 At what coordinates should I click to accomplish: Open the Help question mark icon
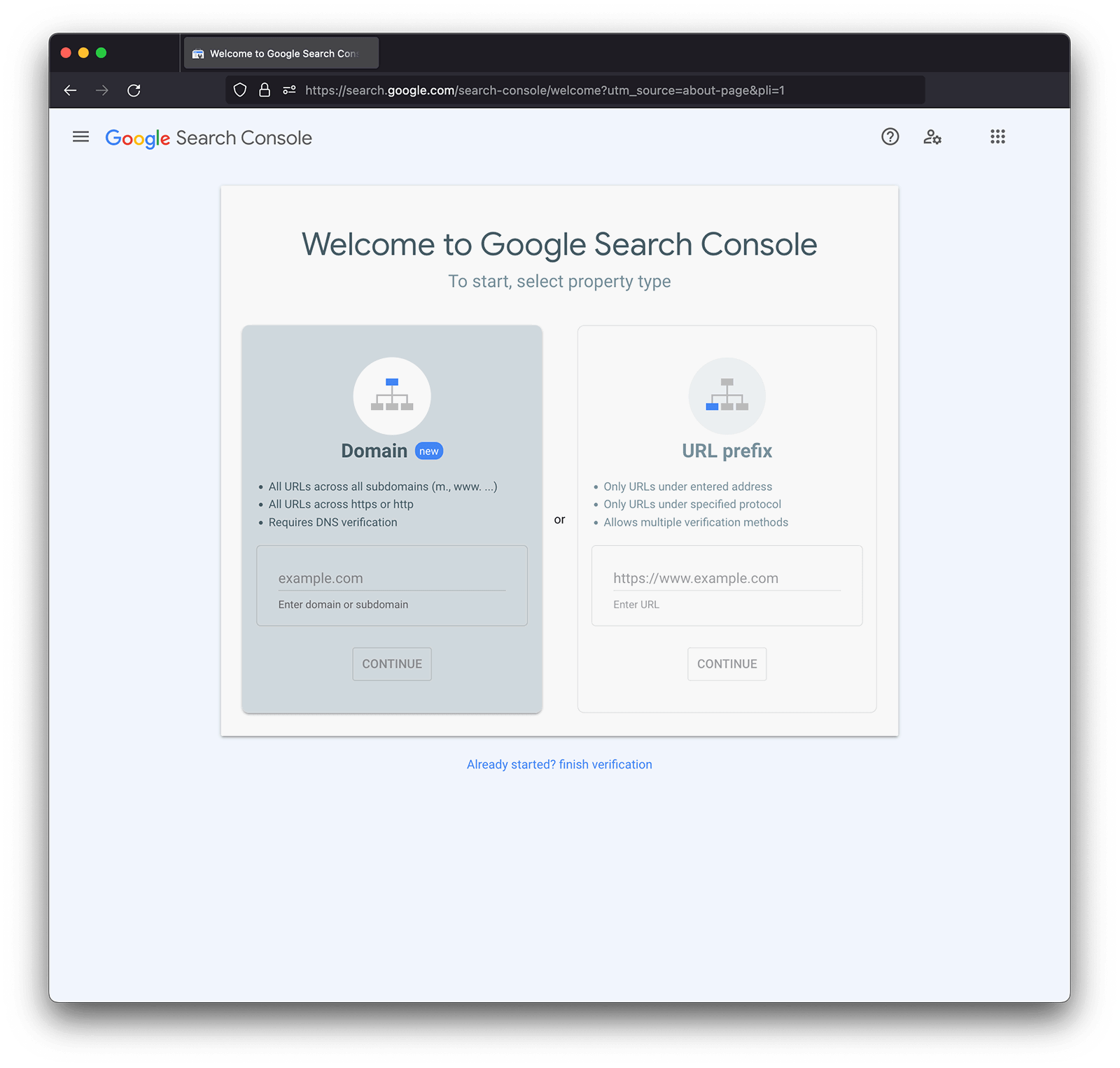(x=890, y=137)
